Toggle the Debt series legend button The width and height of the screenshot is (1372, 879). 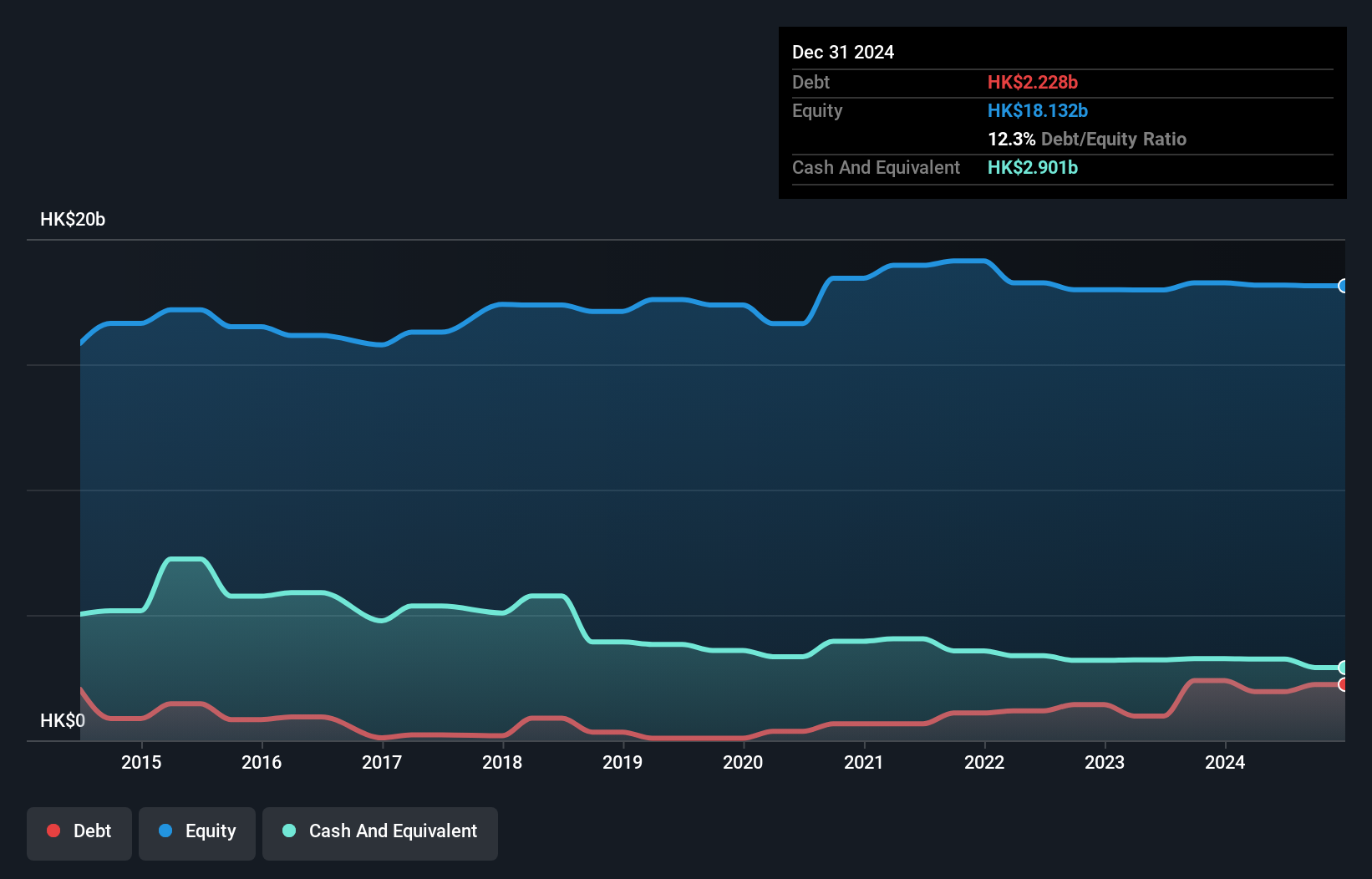click(79, 833)
